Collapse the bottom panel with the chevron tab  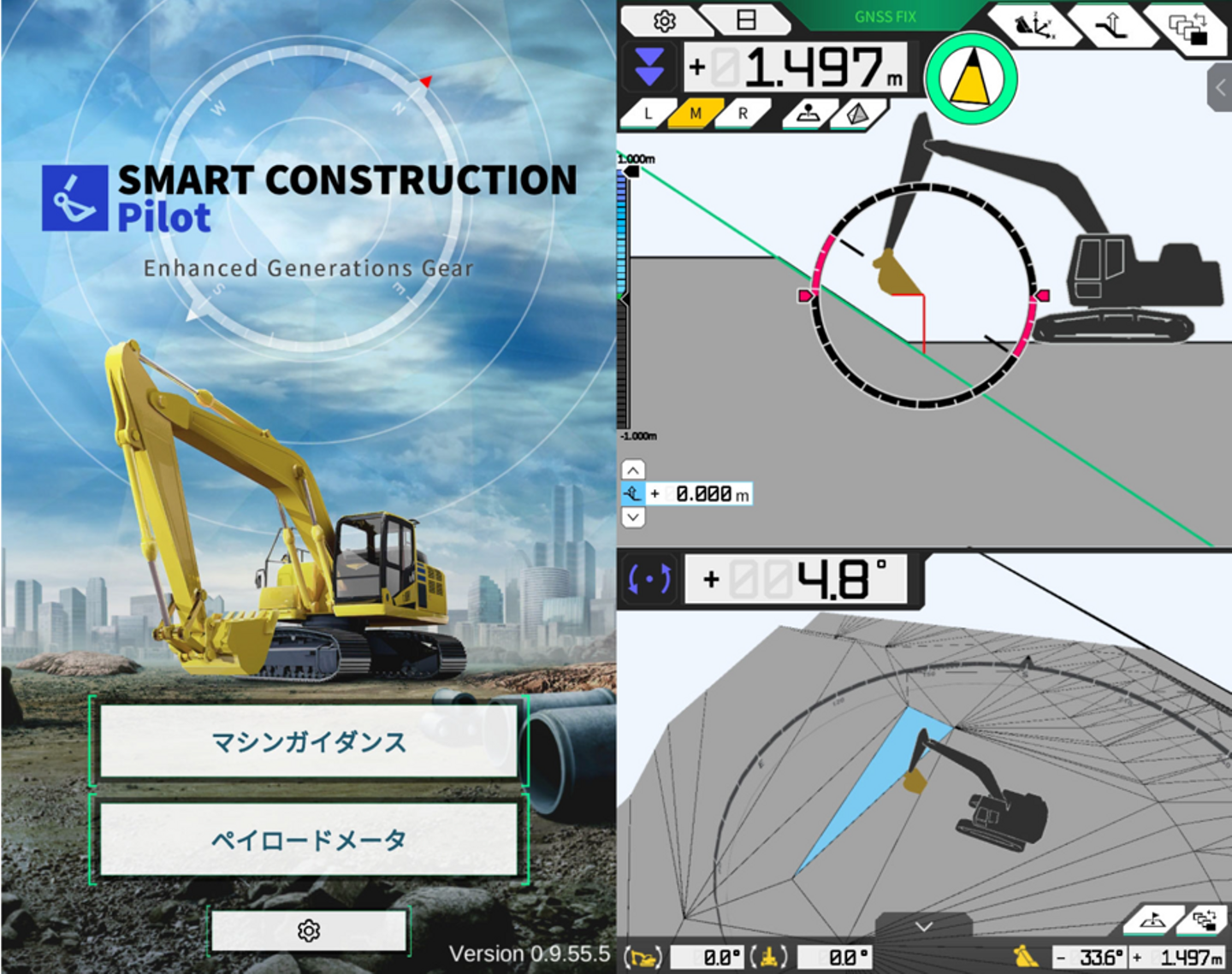[x=924, y=926]
